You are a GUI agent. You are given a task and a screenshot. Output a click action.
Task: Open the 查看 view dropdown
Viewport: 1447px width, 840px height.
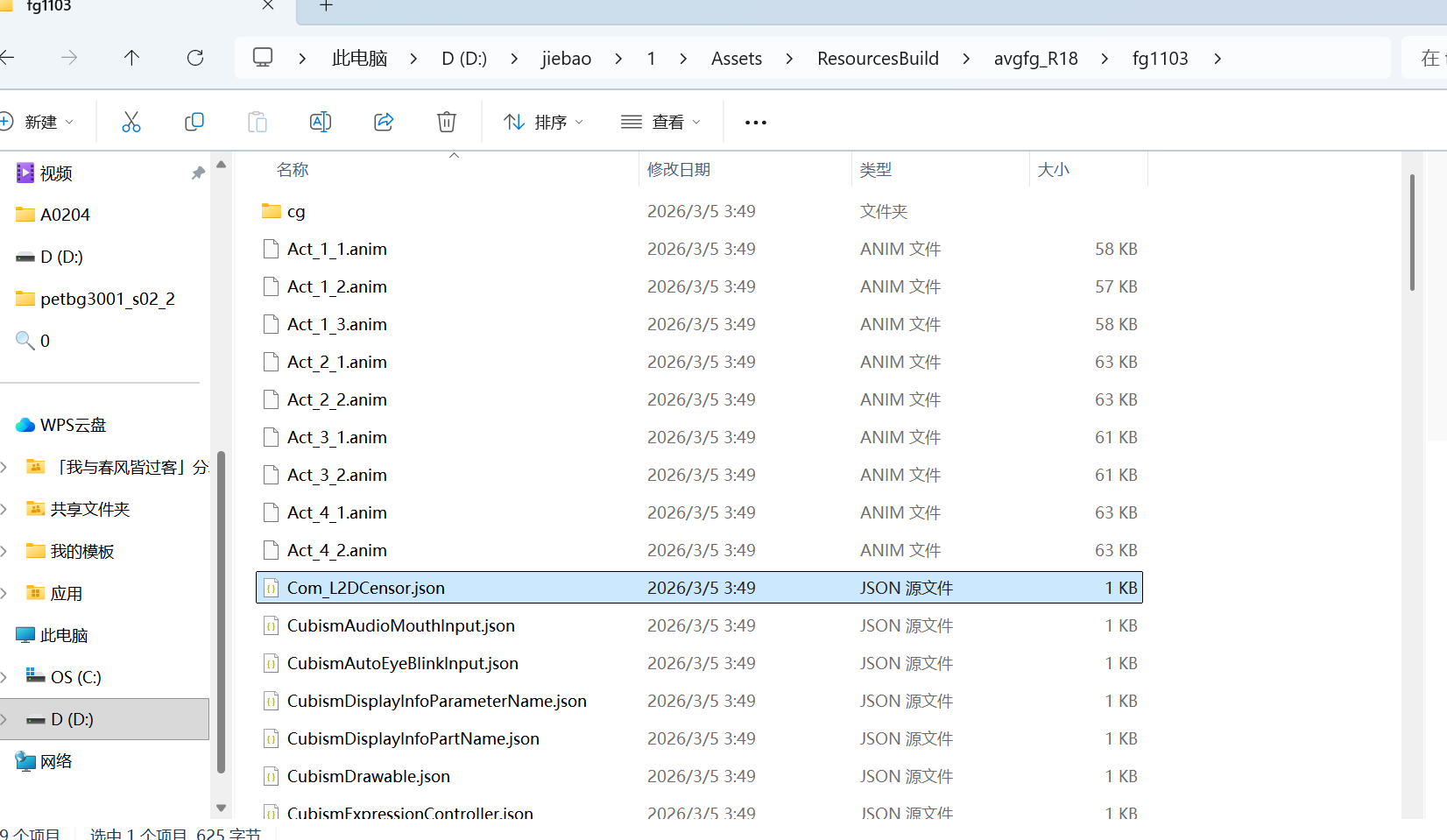click(660, 122)
